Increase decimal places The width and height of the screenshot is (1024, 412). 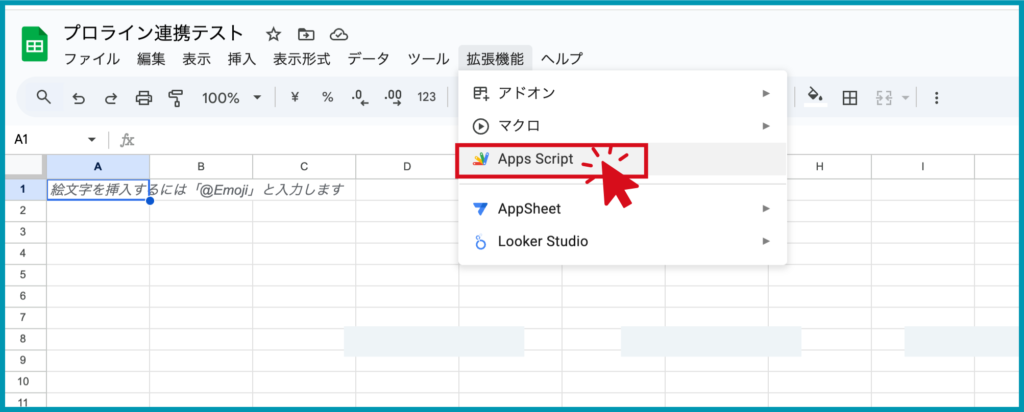[393, 97]
